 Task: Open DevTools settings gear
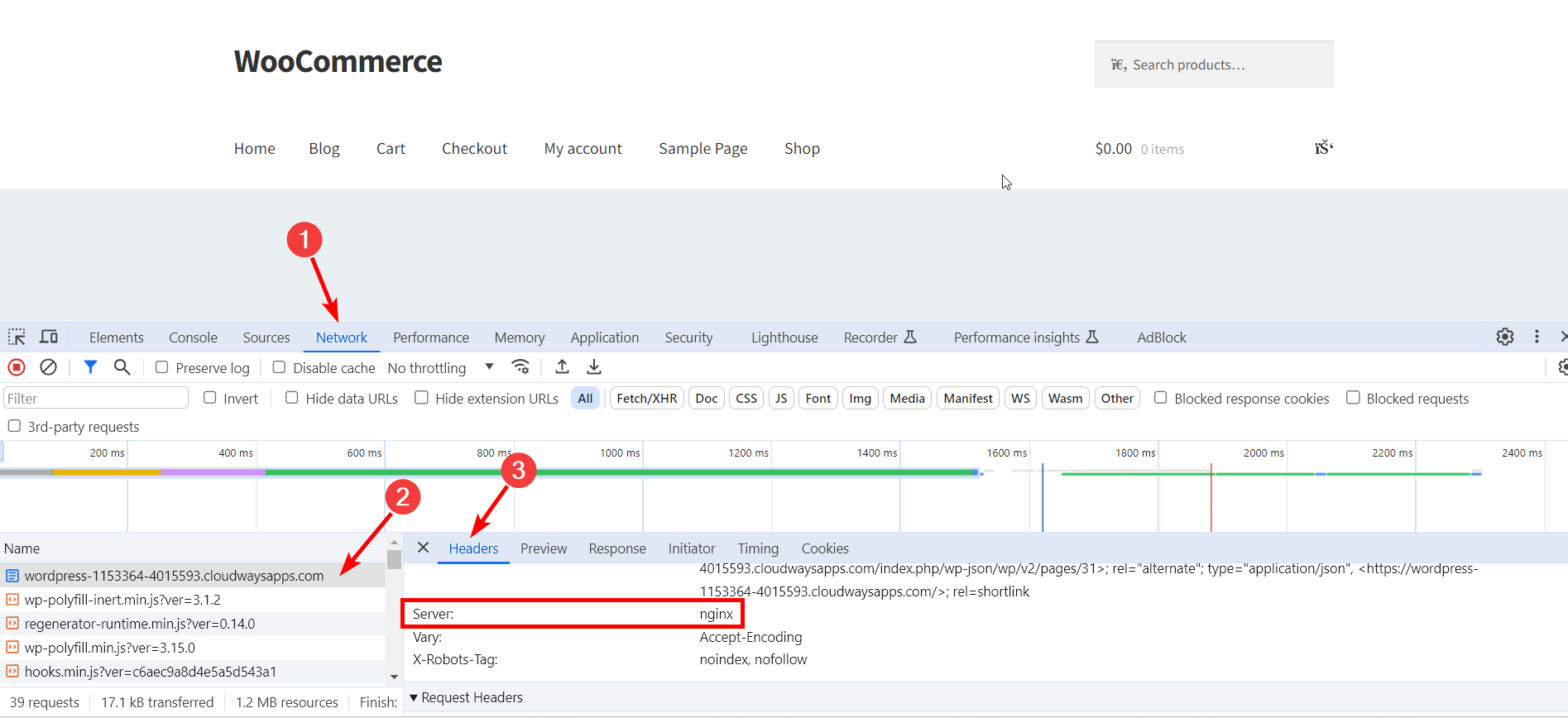pos(1505,337)
